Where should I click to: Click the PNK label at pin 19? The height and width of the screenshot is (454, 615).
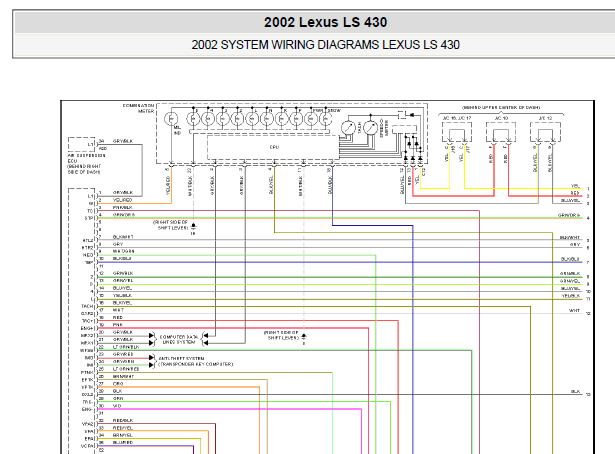pos(118,325)
